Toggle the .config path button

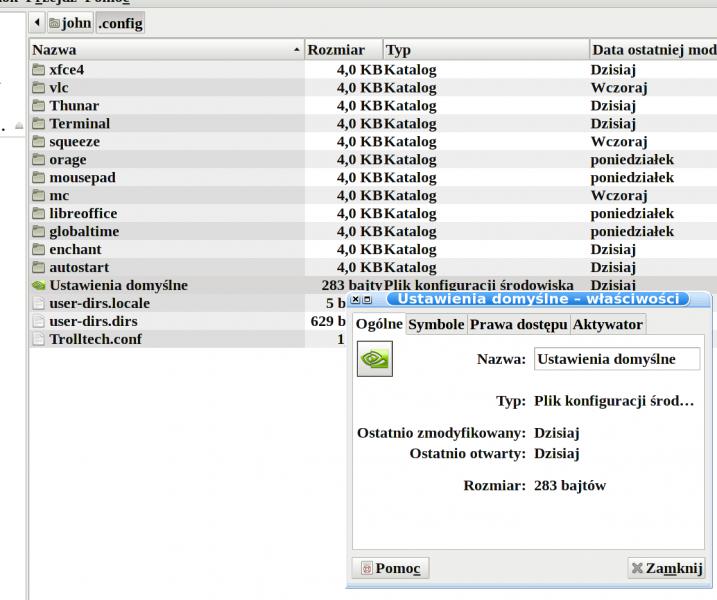(120, 22)
